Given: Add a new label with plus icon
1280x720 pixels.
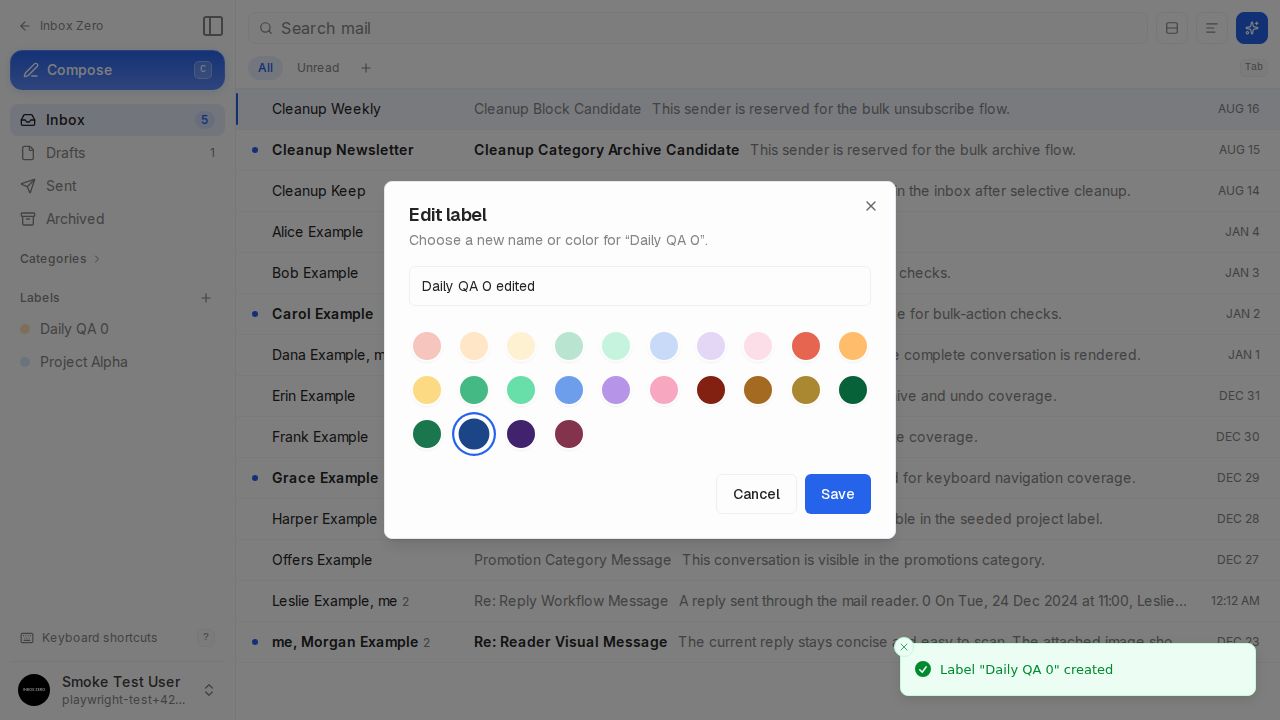Looking at the screenshot, I should pyautogui.click(x=206, y=298).
